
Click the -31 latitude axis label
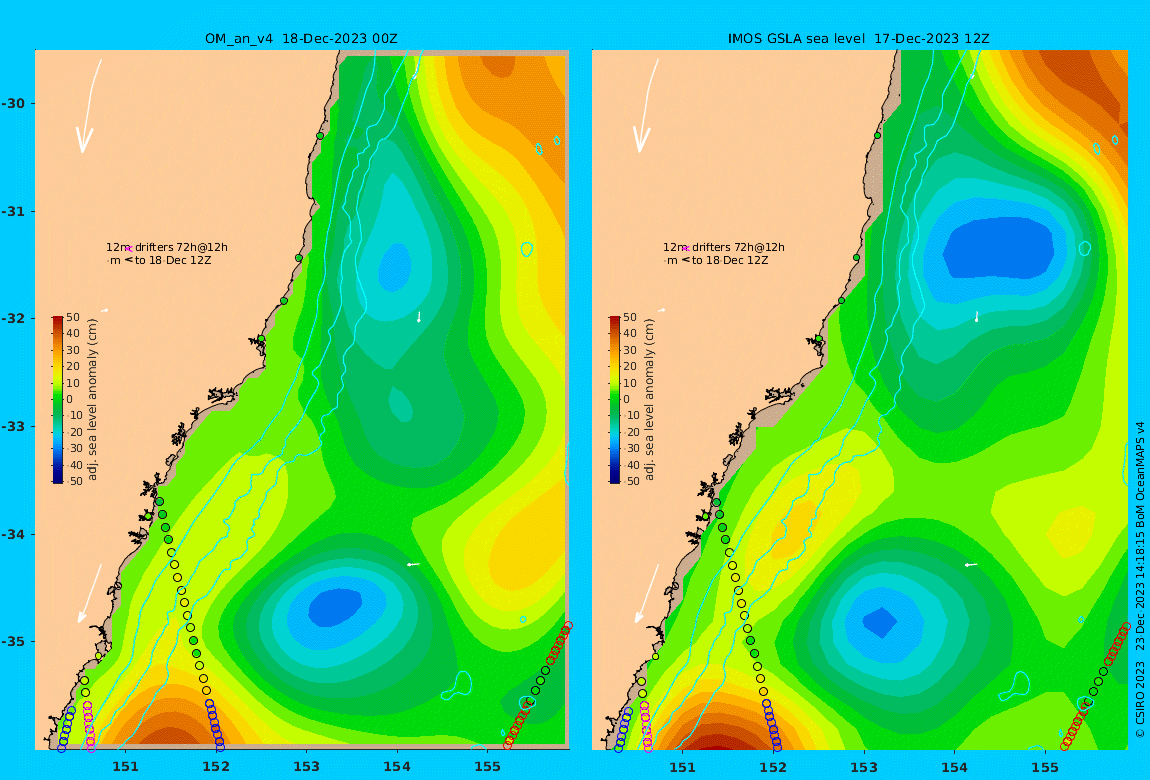tap(13, 211)
